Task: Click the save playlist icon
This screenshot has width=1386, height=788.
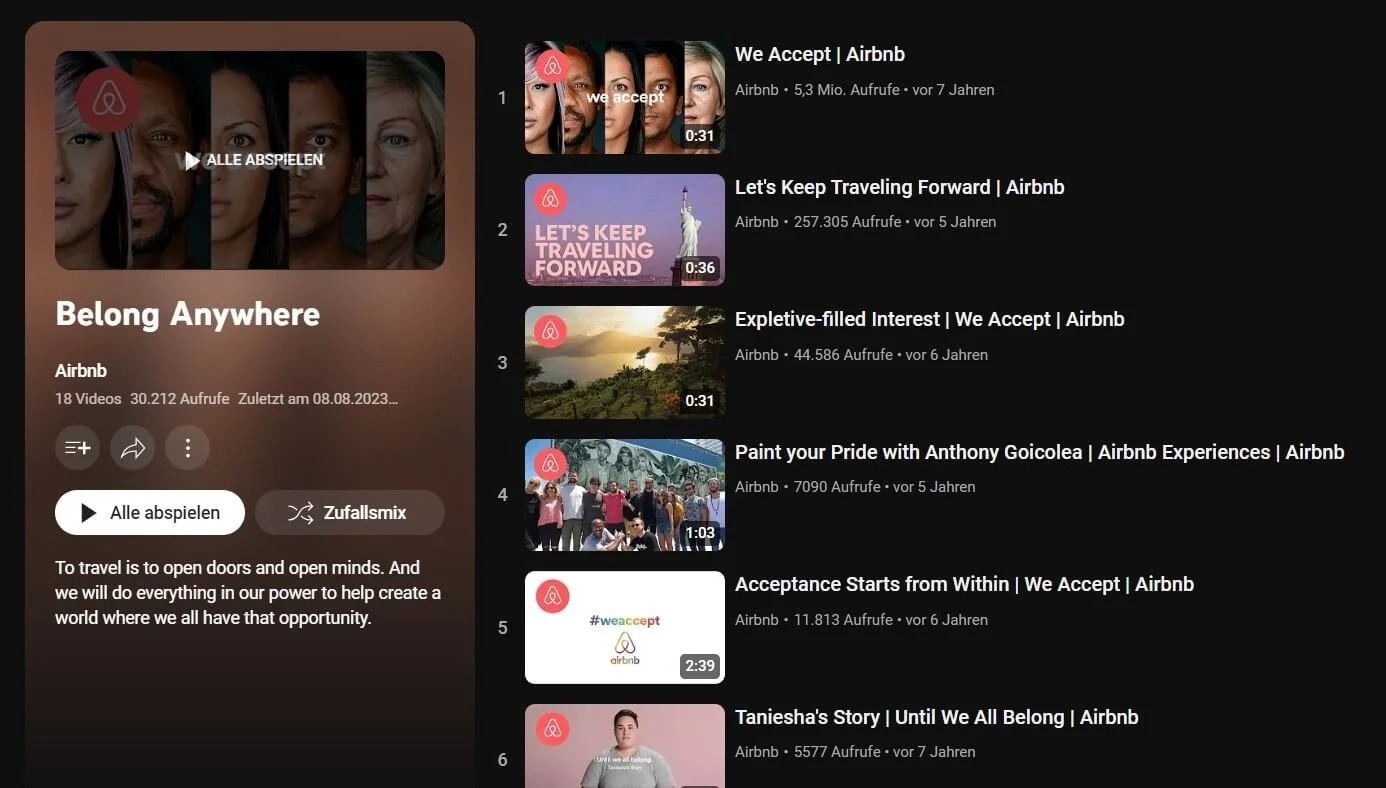Action: point(78,448)
